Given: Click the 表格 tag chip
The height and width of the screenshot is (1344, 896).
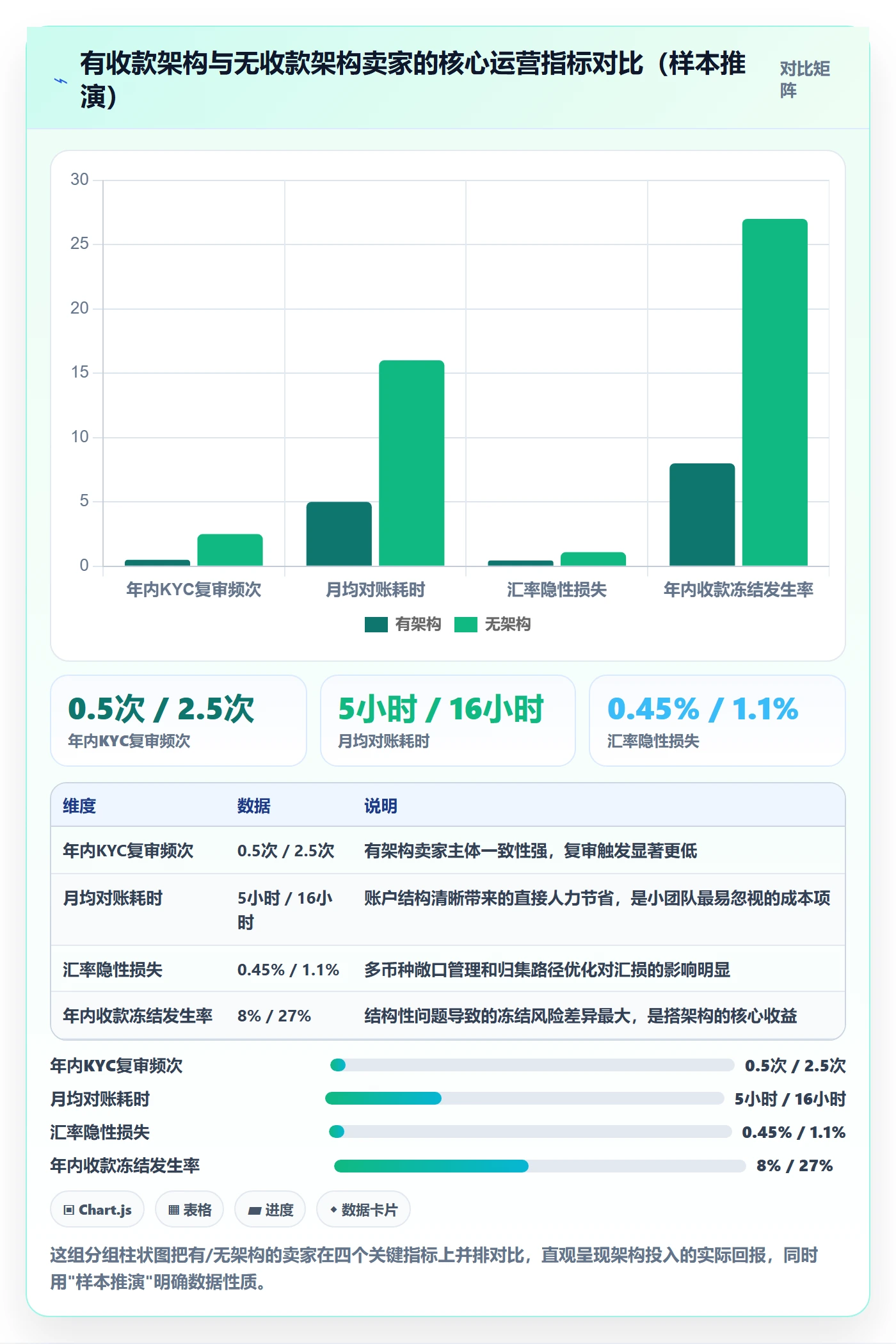Looking at the screenshot, I should pos(189,1210).
